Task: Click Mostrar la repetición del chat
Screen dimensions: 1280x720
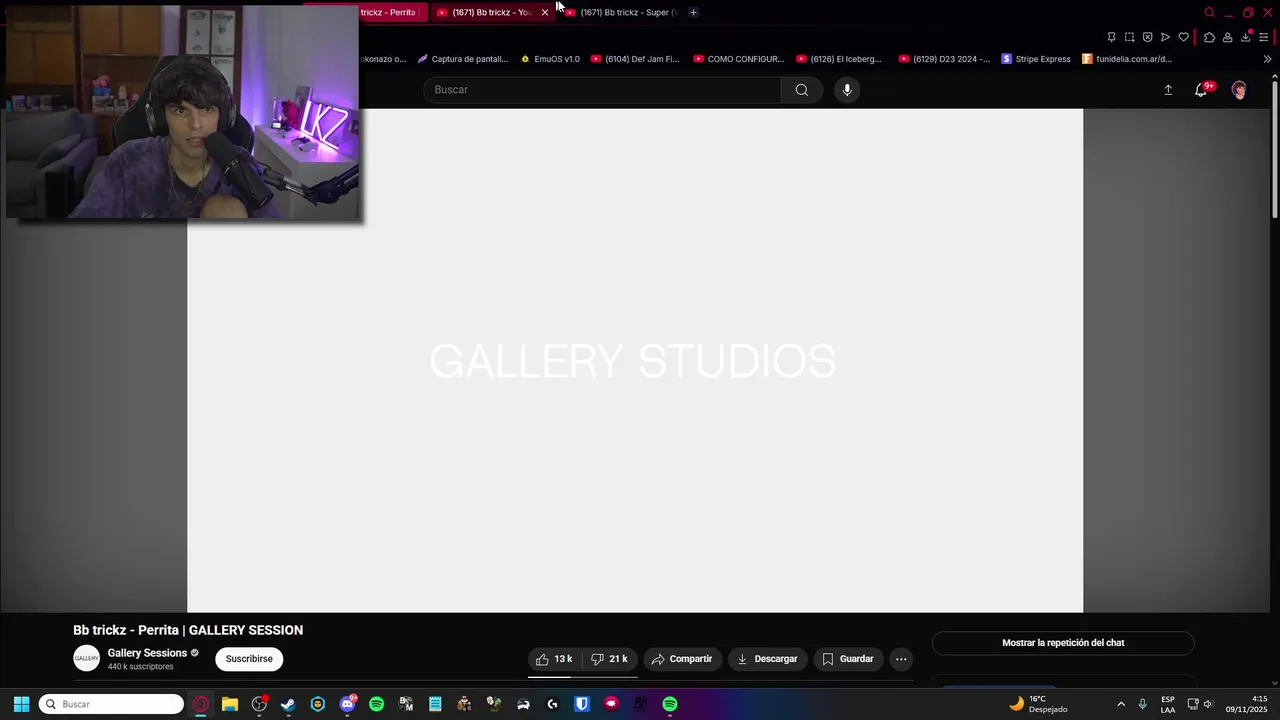Action: point(1063,643)
